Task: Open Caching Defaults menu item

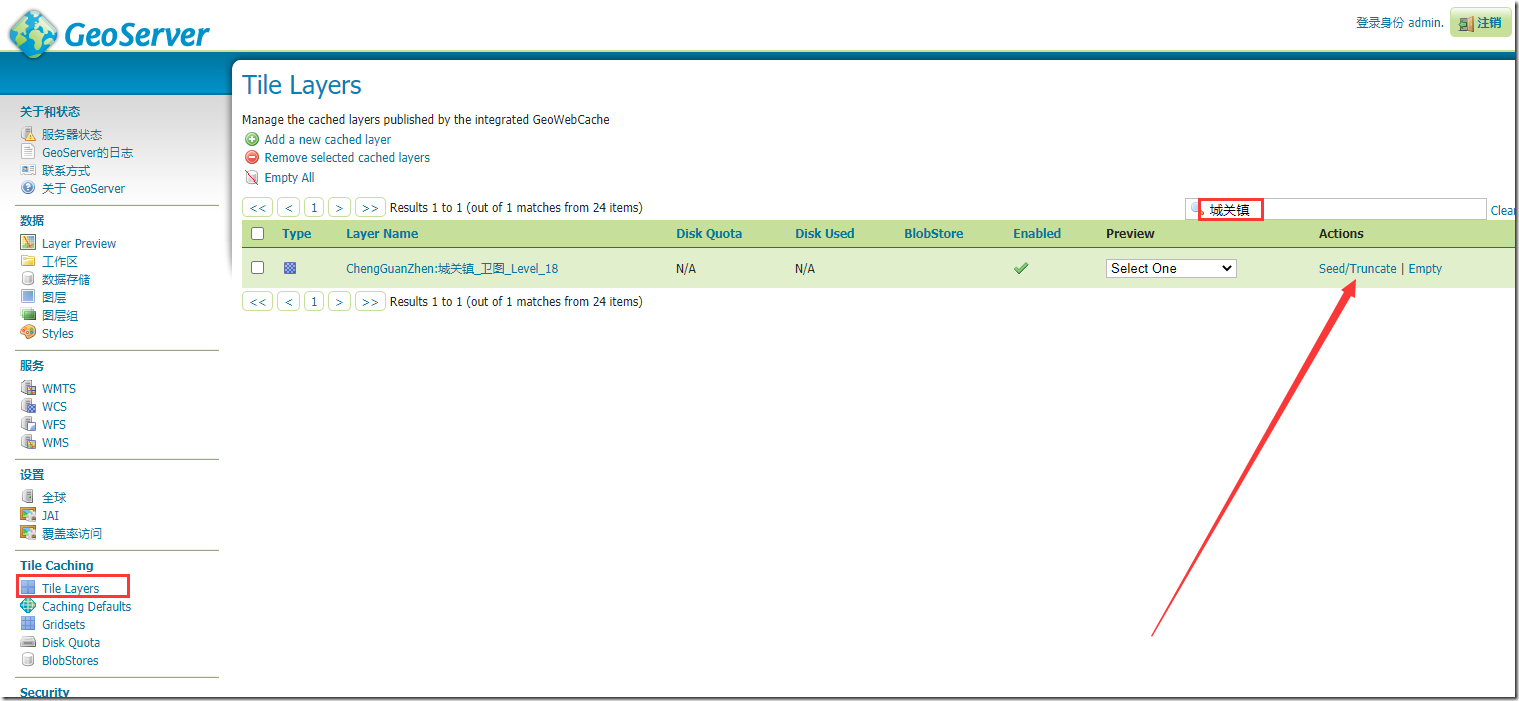Action: (x=86, y=606)
